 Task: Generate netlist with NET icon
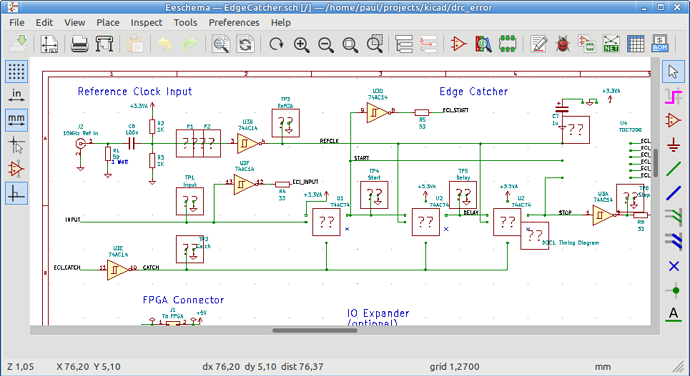pos(611,44)
